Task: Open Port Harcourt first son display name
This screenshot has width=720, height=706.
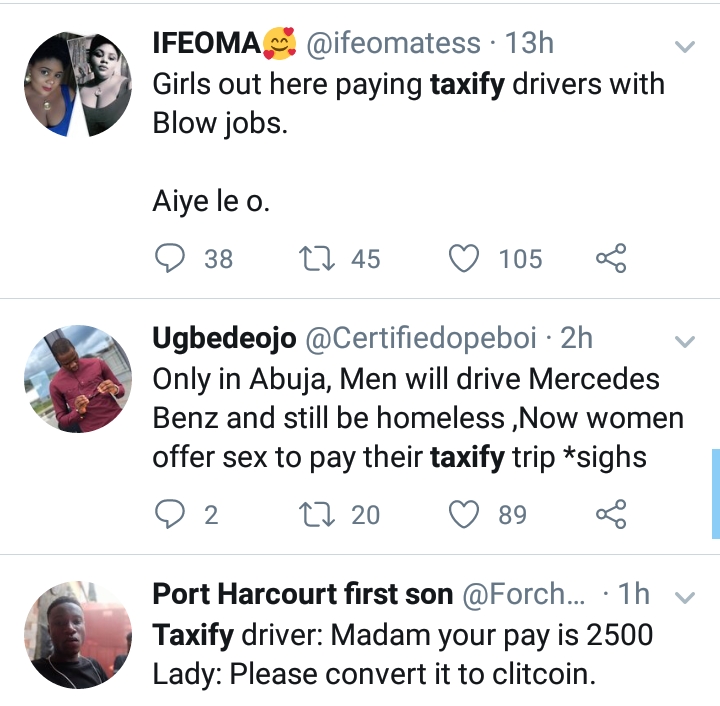Action: (x=302, y=594)
